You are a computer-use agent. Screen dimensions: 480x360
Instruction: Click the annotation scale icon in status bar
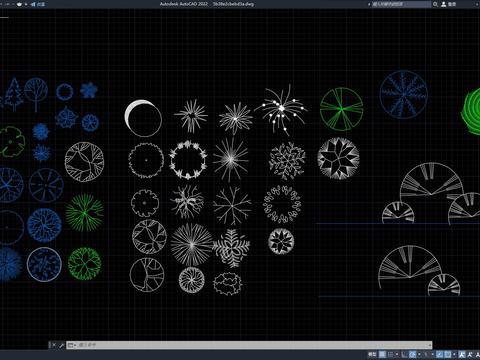tap(462, 354)
